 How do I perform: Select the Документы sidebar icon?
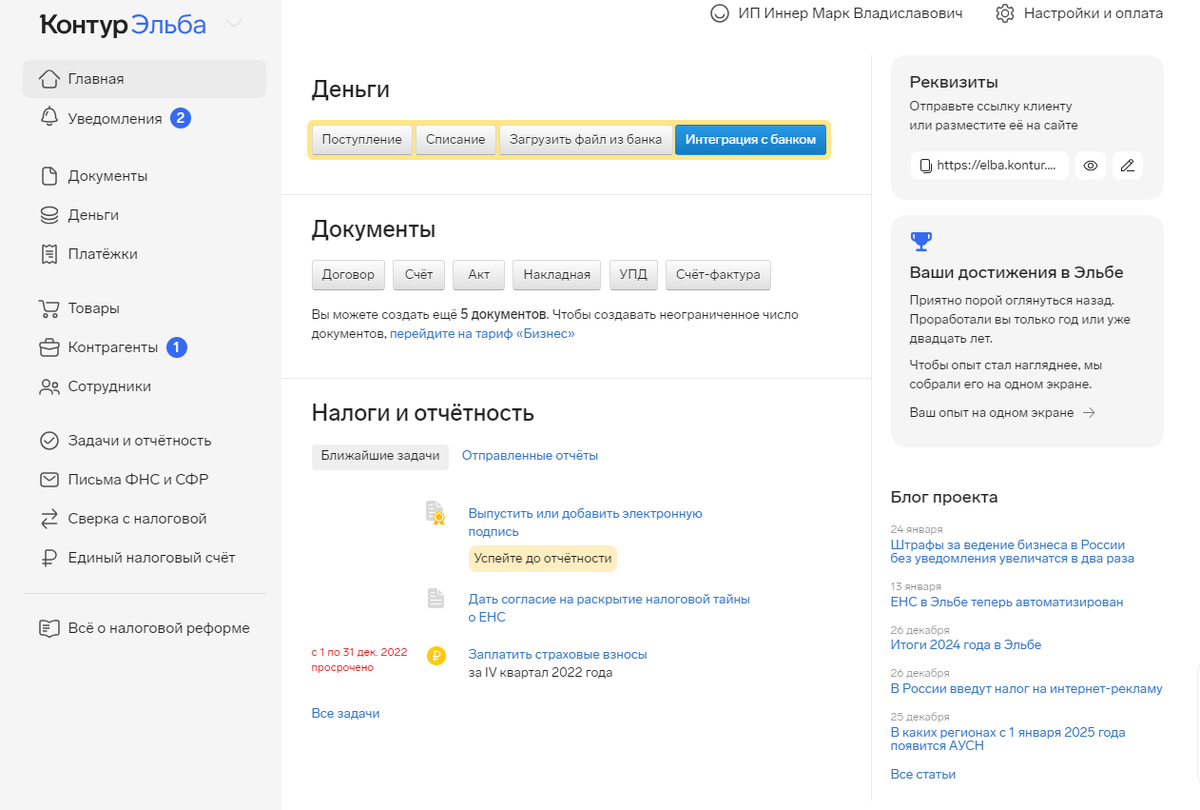pos(48,175)
